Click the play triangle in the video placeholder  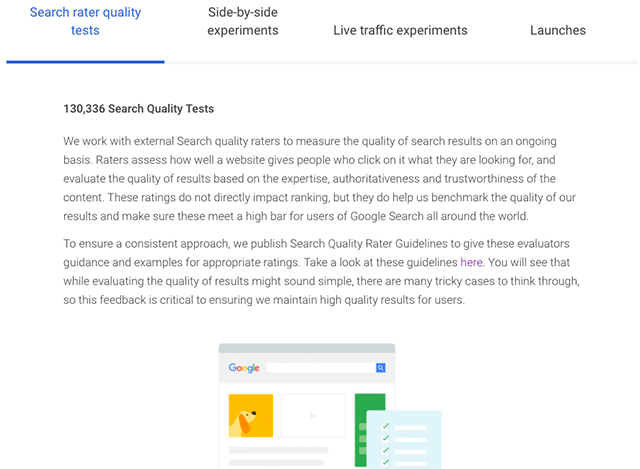(313, 415)
